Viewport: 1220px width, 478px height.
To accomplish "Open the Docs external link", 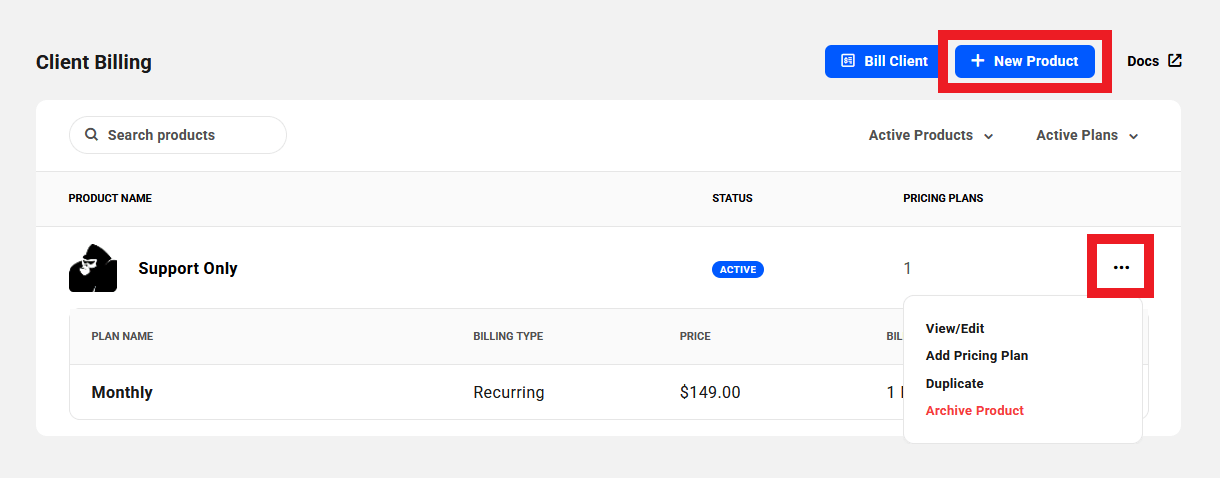I will (x=1154, y=61).
